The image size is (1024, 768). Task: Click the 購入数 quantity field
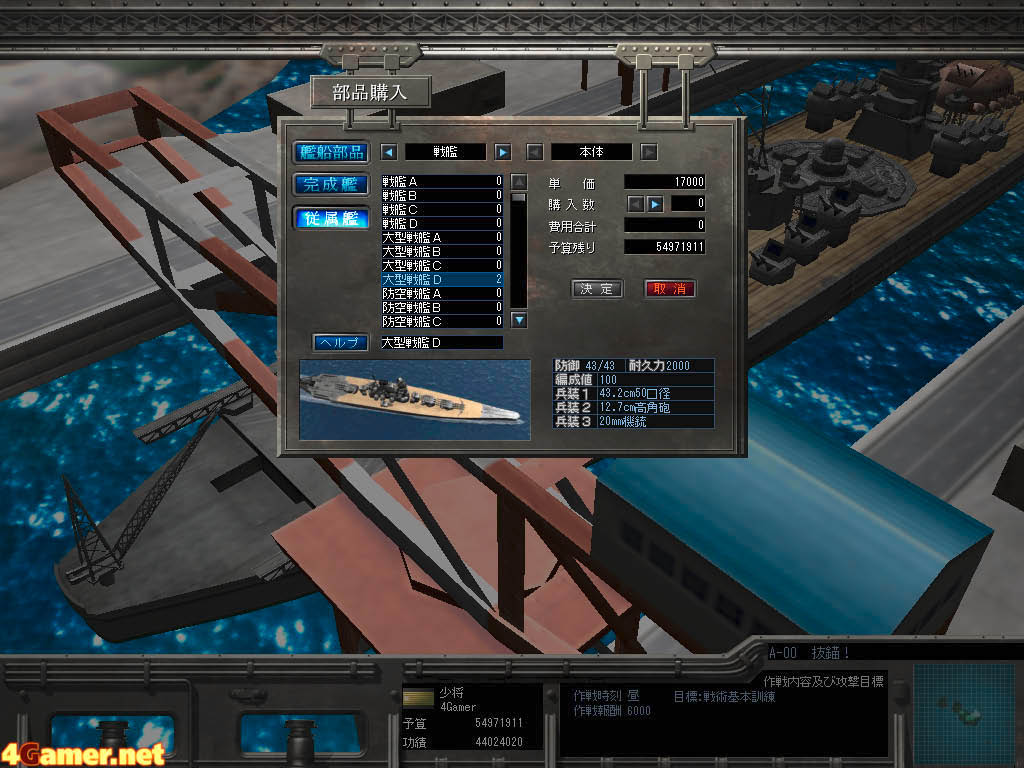click(688, 204)
